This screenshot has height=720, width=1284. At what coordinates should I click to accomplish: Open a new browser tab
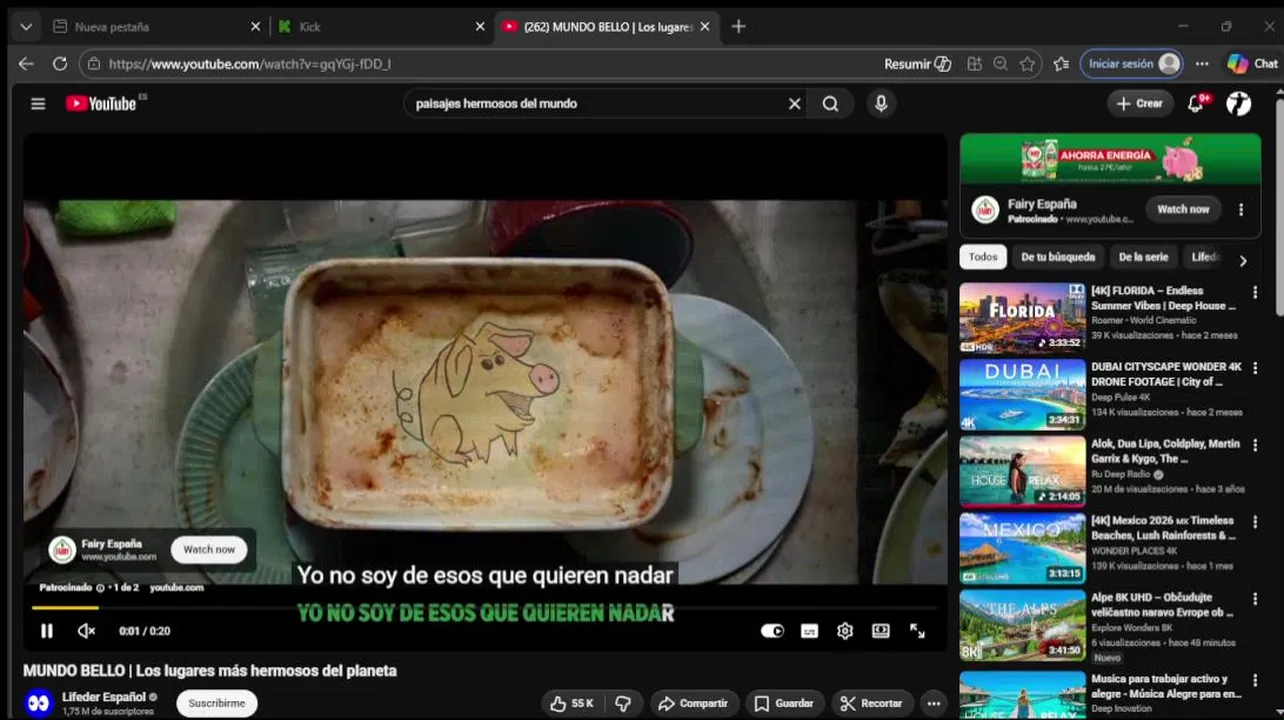click(738, 27)
